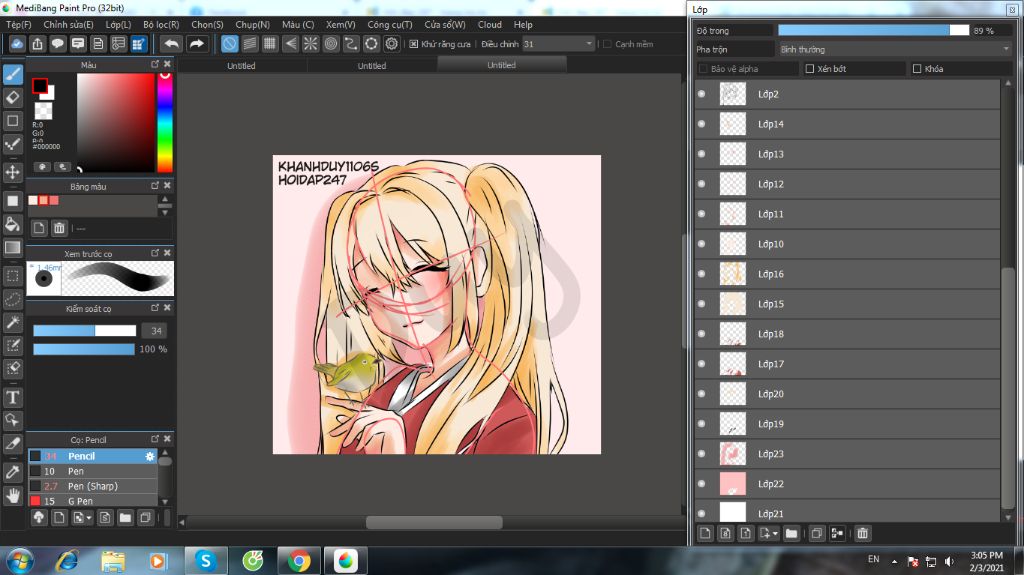Adjust brush size slider showing 34
This screenshot has width=1024, height=575.
coord(84,331)
